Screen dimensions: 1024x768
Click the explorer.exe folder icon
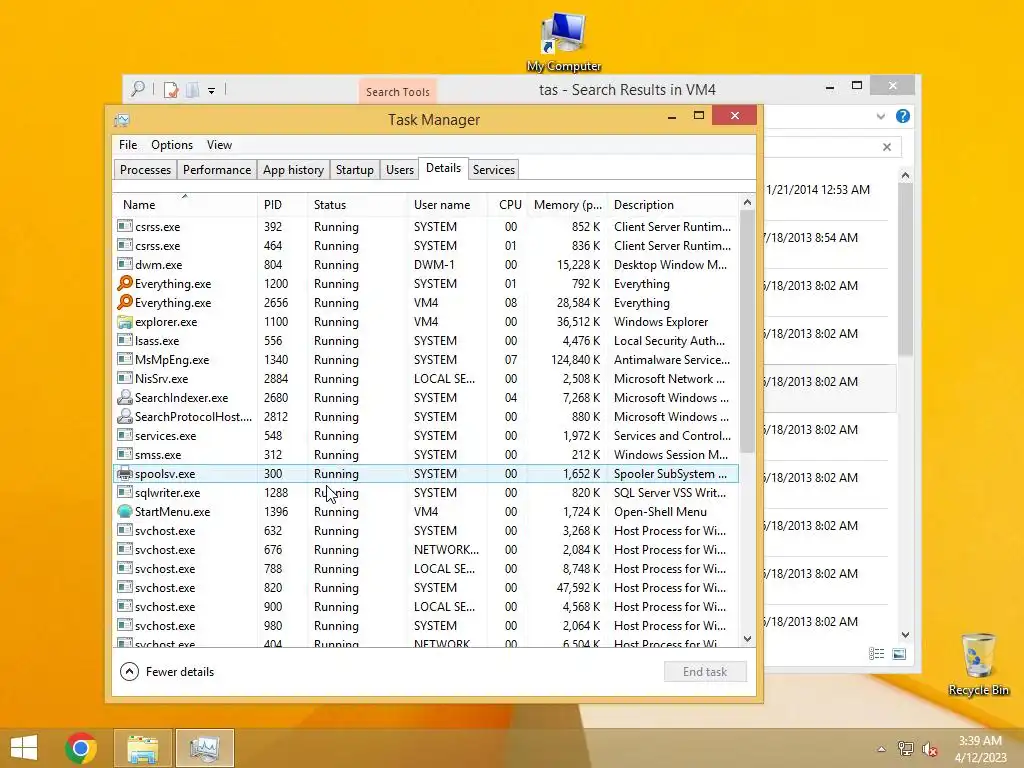tap(125, 321)
